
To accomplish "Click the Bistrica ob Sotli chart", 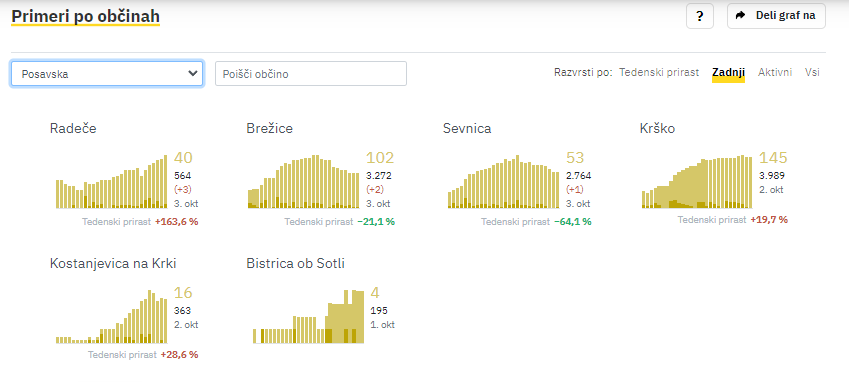I will tap(308, 317).
